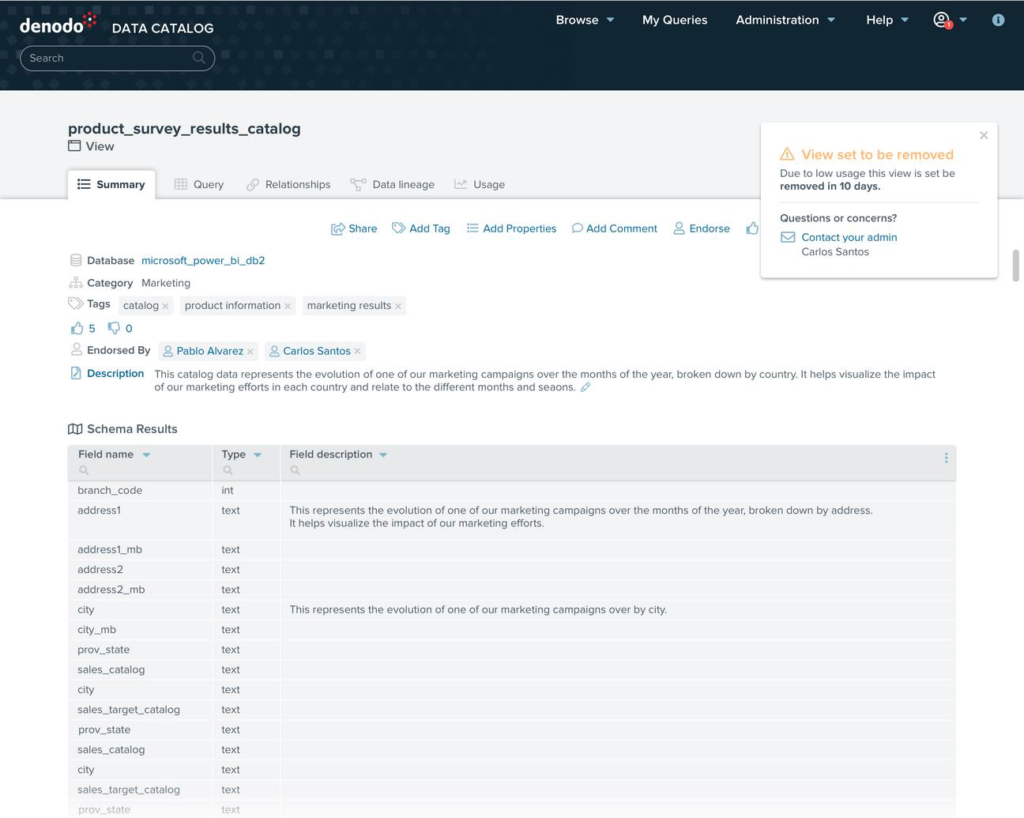This screenshot has width=1024, height=818.
Task: Remove the catalog tag
Action: pos(166,306)
